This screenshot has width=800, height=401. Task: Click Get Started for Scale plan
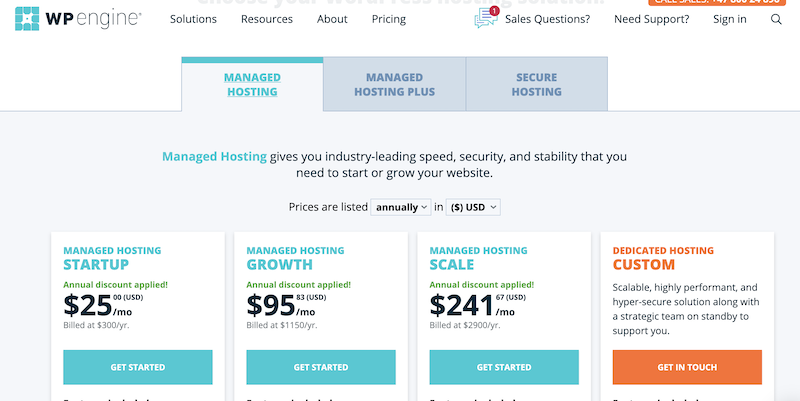pyautogui.click(x=504, y=367)
